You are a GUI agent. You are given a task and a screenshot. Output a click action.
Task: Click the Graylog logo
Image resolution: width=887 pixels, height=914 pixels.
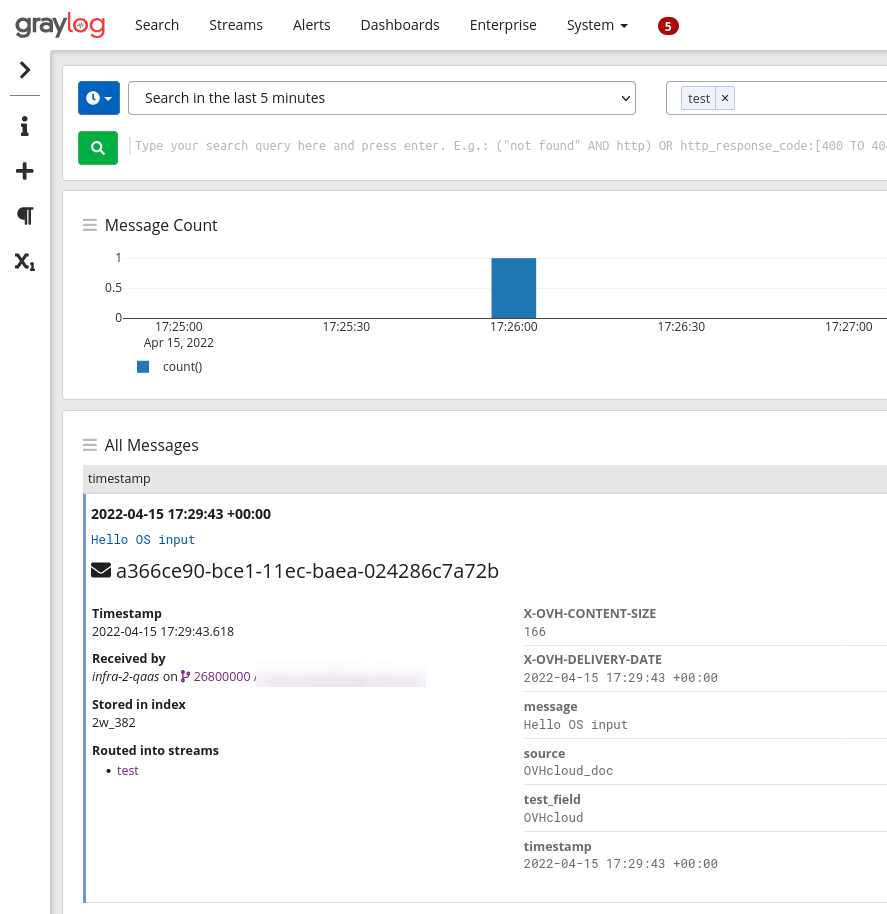click(x=60, y=25)
